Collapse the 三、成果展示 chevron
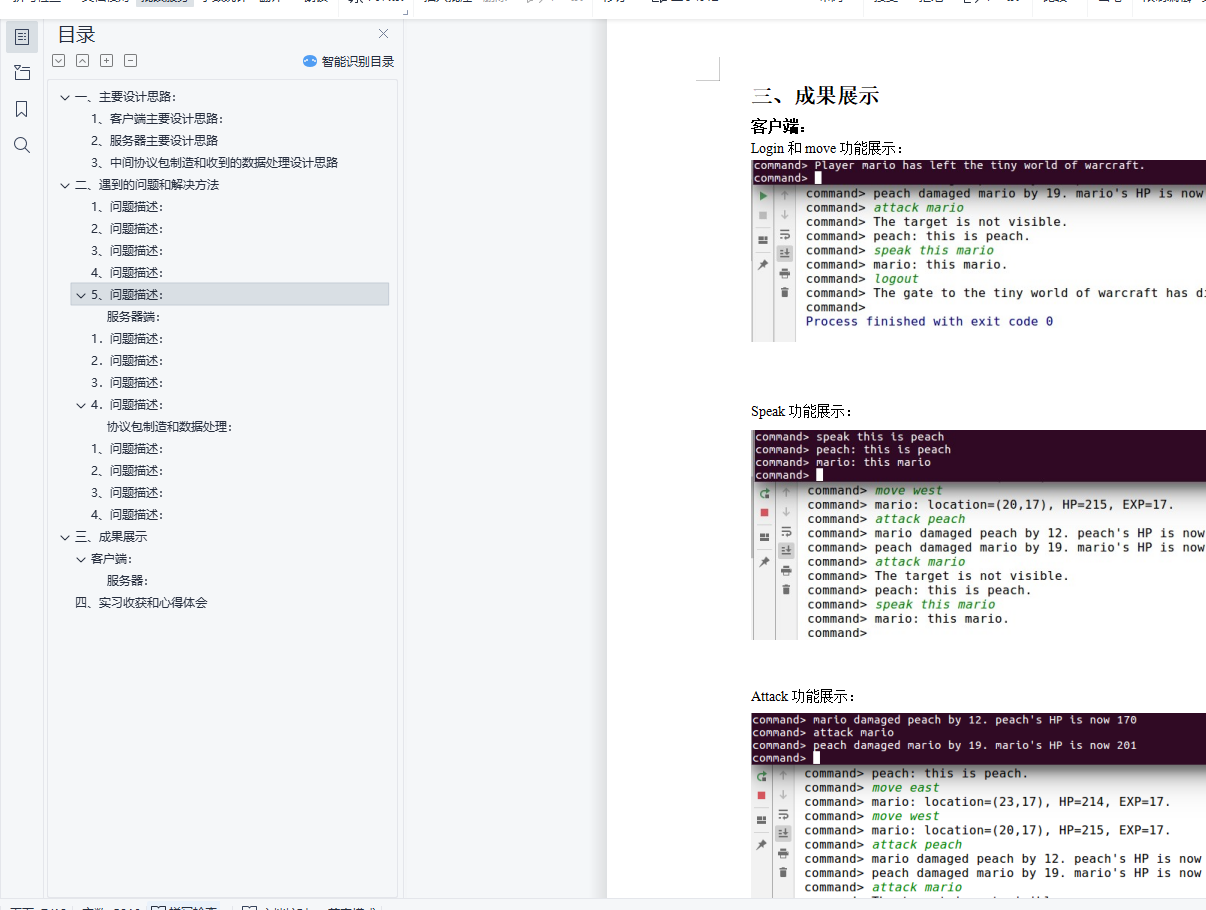The image size is (1206, 910). click(65, 537)
